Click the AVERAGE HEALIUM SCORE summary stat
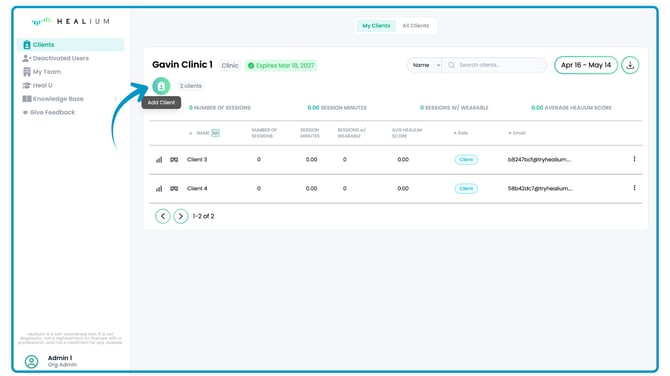 pos(571,108)
